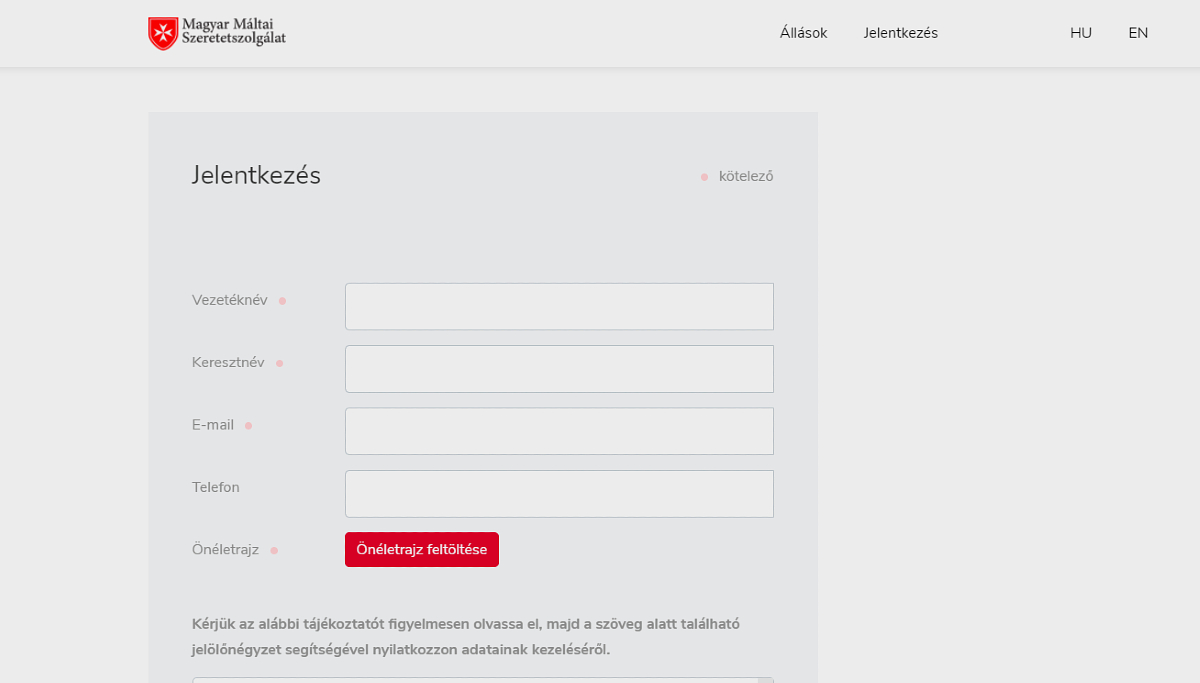This screenshot has width=1200, height=683.
Task: Go to Jelentkezés in the top navigation
Action: coord(900,33)
